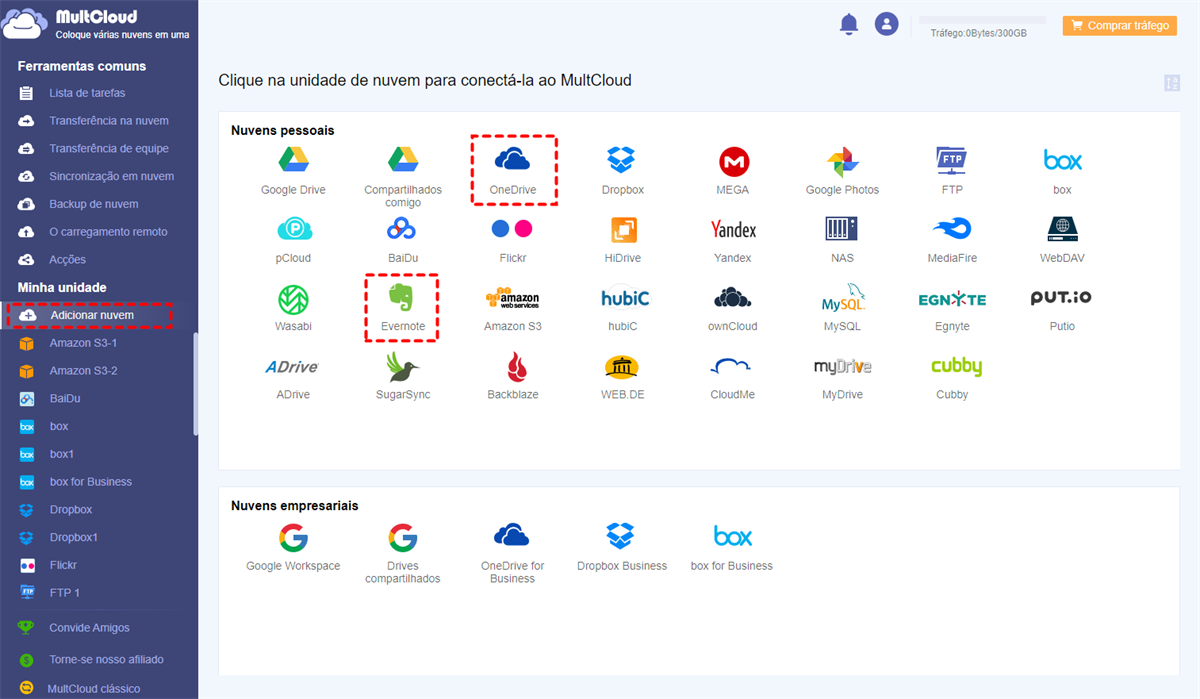The image size is (1200, 699).
Task: Choose the Evernote service
Action: 403,307
